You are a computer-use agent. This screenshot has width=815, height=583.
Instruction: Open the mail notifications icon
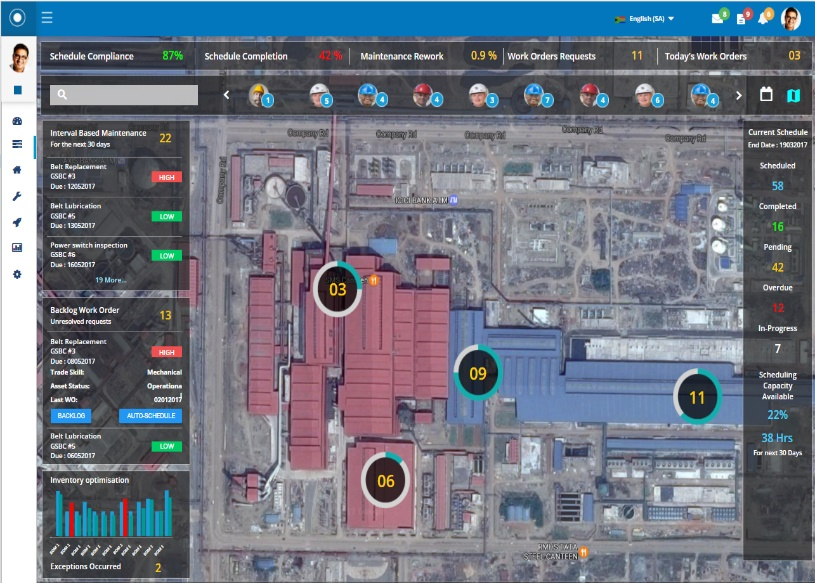coord(718,18)
